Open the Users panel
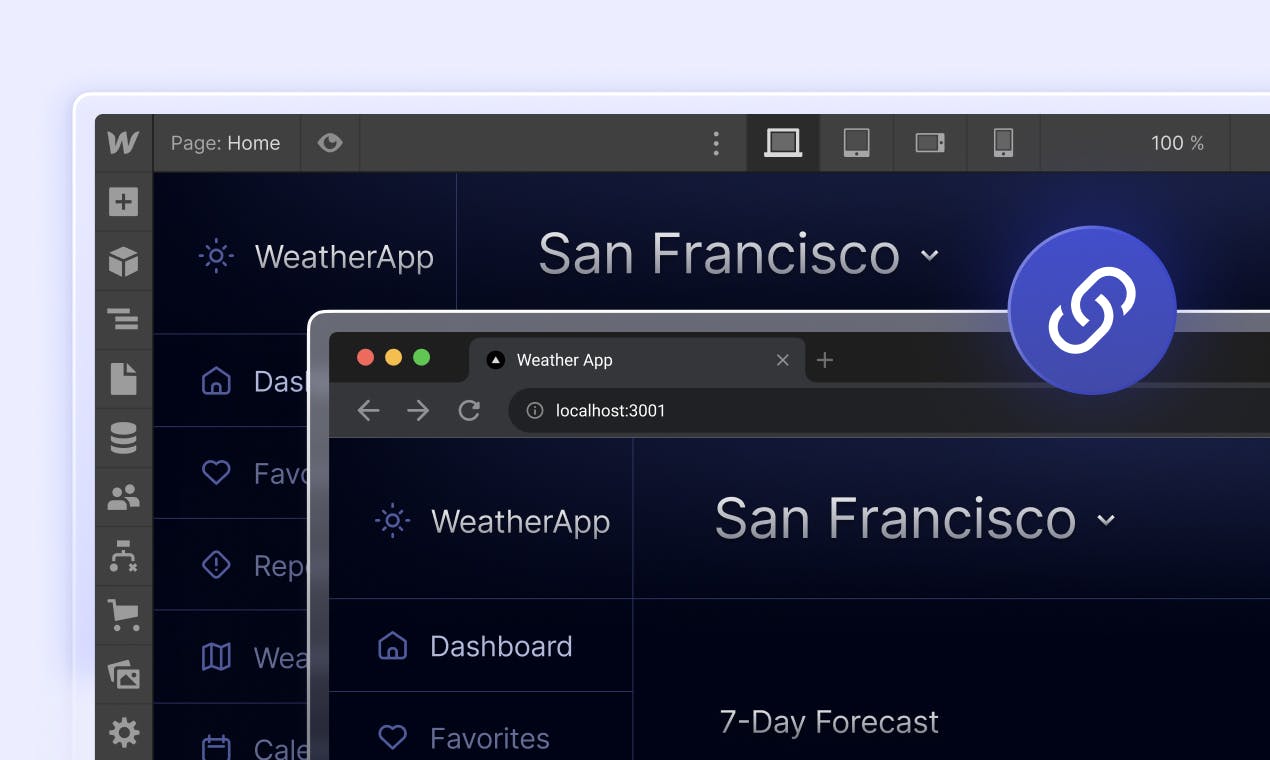The width and height of the screenshot is (1270, 760). 123,497
